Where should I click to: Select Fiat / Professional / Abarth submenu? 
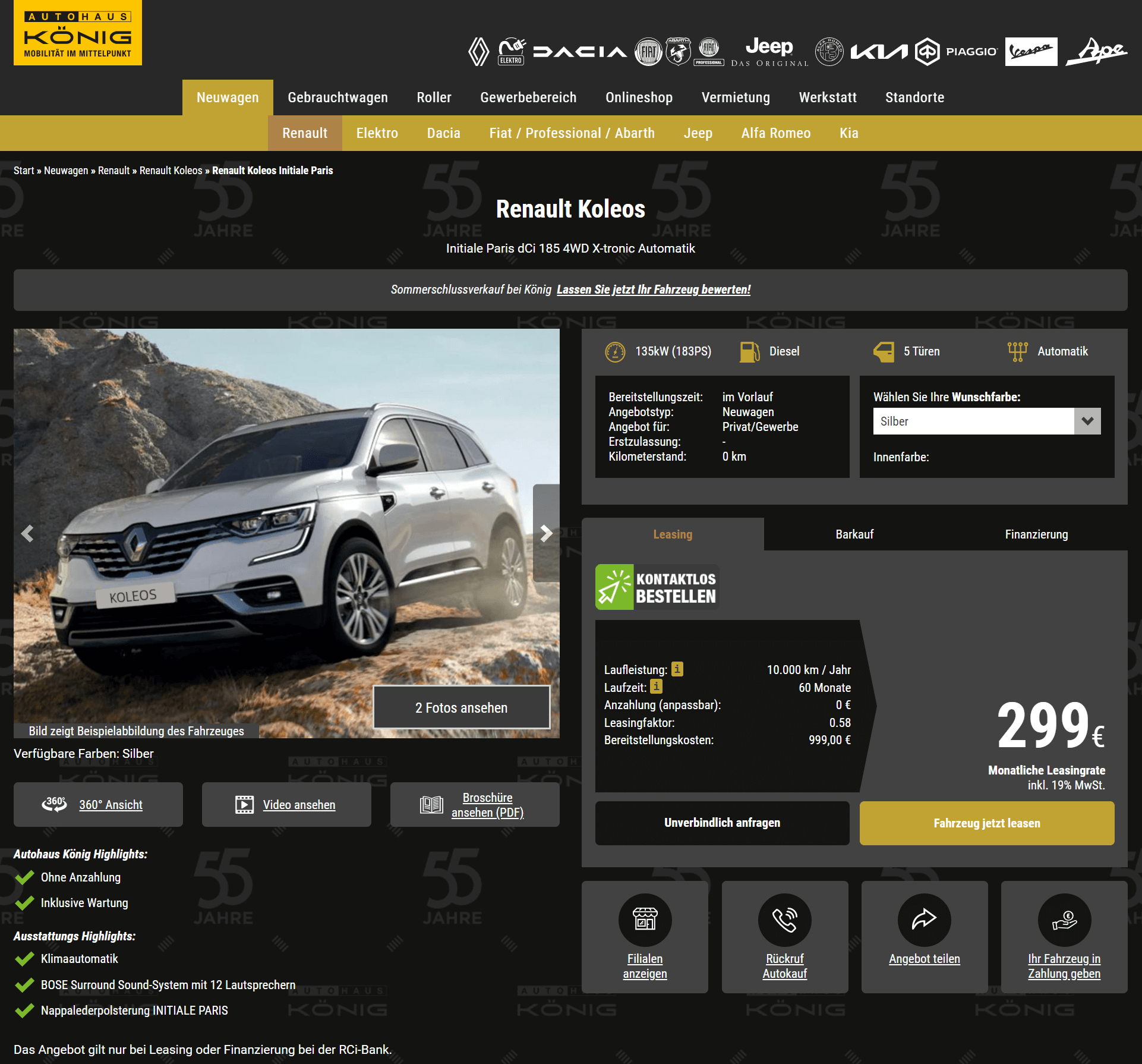pos(572,133)
